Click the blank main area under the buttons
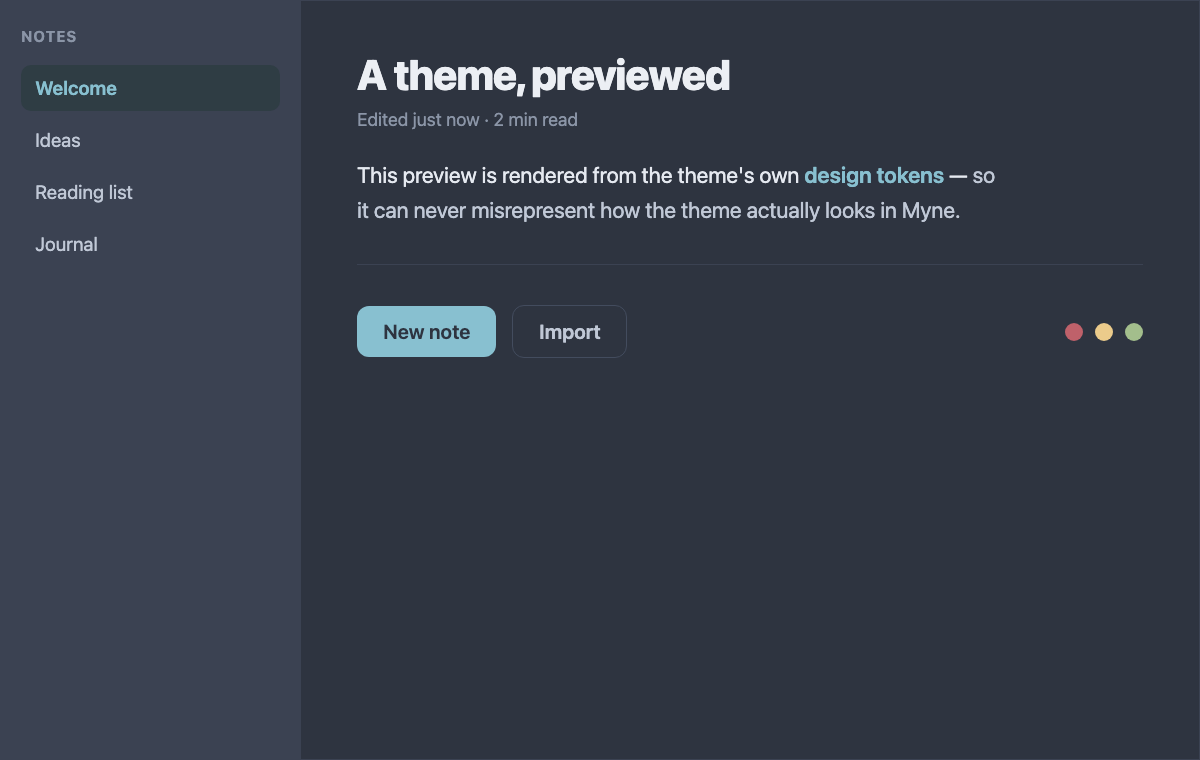This screenshot has width=1200, height=760. [x=750, y=560]
